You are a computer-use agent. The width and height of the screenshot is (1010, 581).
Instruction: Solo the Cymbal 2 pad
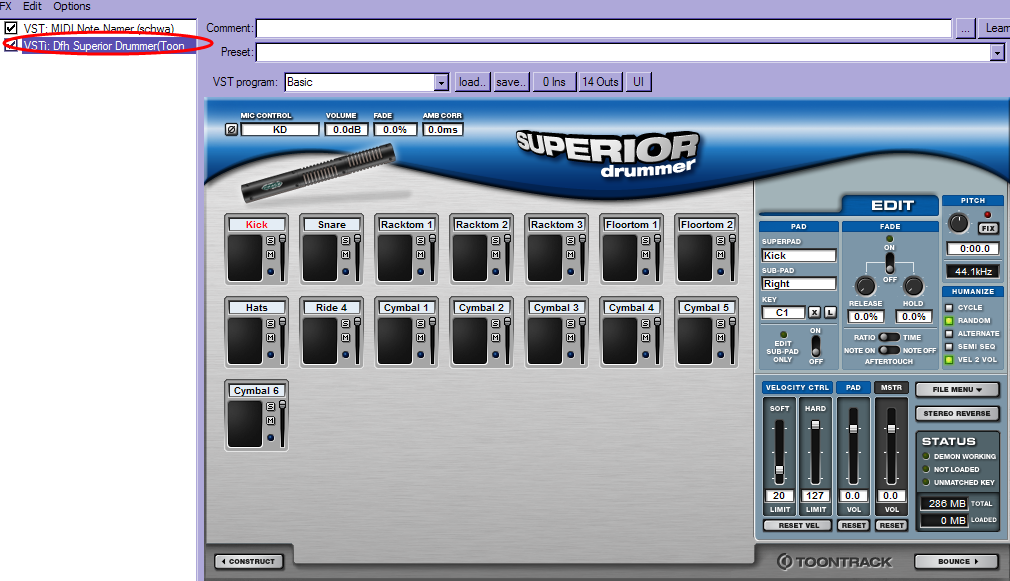click(x=495, y=323)
